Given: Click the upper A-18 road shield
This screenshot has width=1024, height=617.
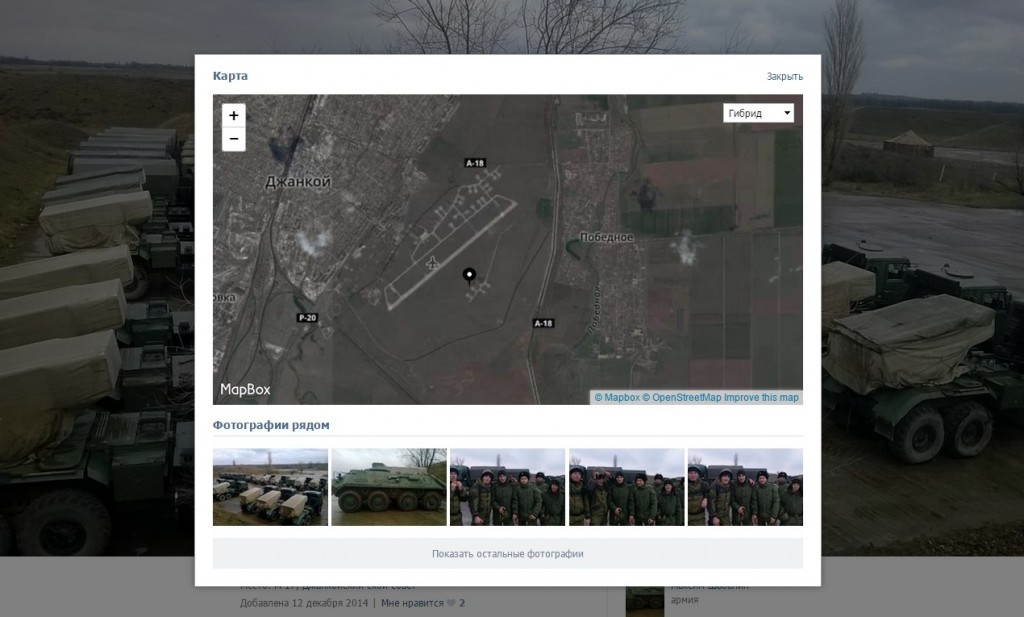Looking at the screenshot, I should (x=475, y=163).
